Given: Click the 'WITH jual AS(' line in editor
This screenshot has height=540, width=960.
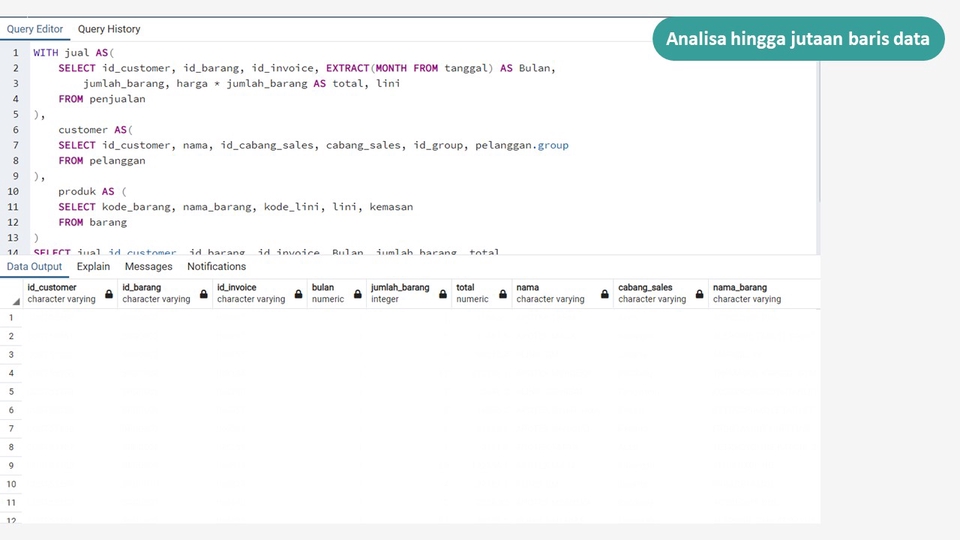Looking at the screenshot, I should (x=73, y=53).
